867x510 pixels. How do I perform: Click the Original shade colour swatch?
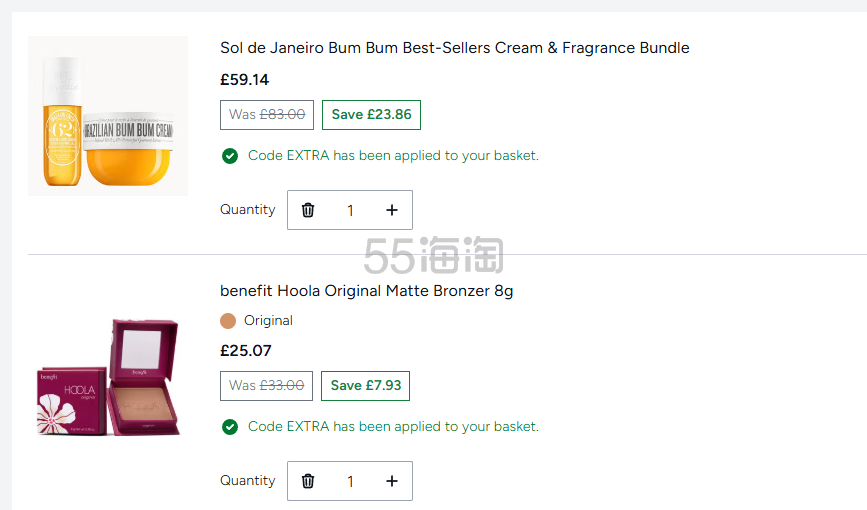228,321
